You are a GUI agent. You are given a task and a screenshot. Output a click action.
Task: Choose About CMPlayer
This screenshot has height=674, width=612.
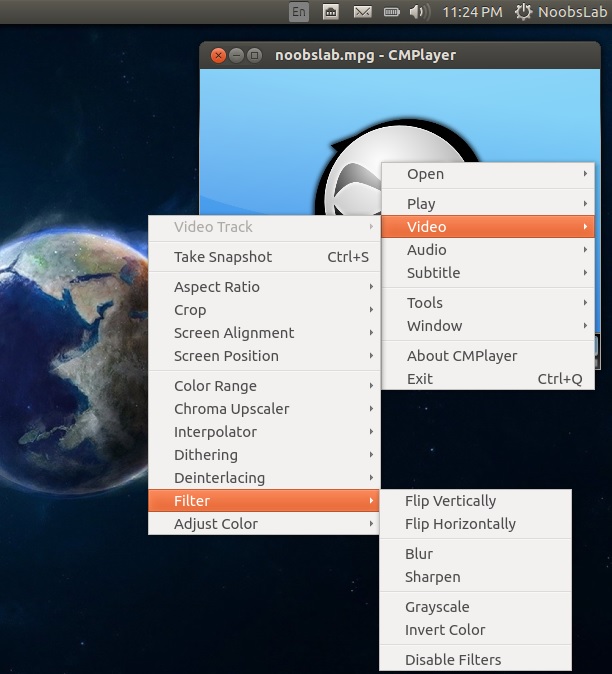coord(488,356)
